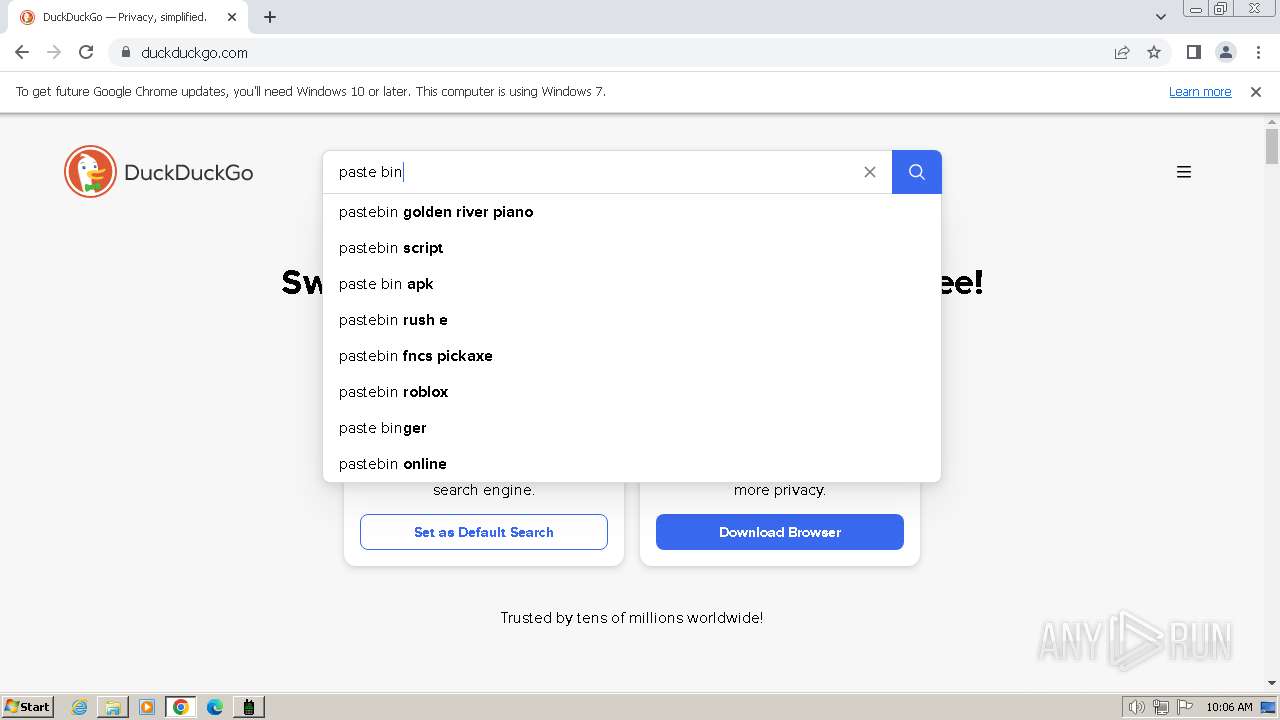Click the volume speaker tray icon
This screenshot has width=1280, height=720.
coord(1136,707)
